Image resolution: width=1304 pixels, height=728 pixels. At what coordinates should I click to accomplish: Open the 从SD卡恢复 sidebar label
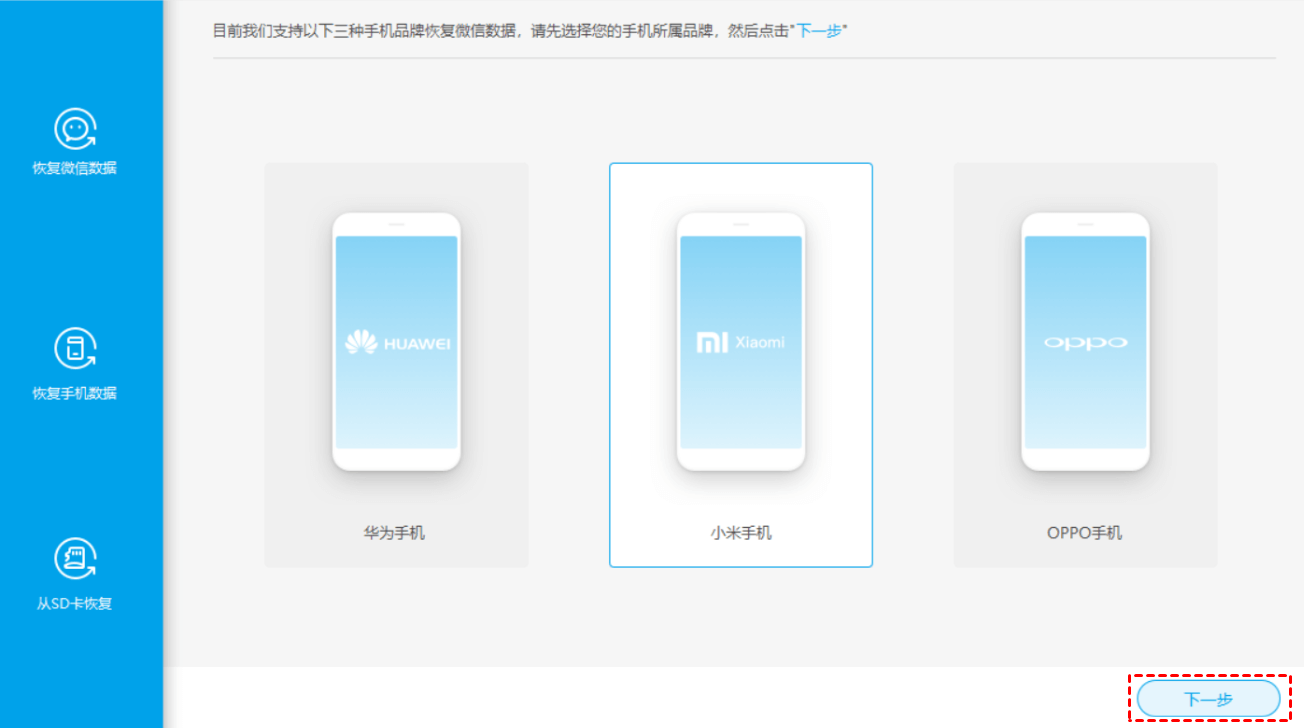(x=75, y=604)
